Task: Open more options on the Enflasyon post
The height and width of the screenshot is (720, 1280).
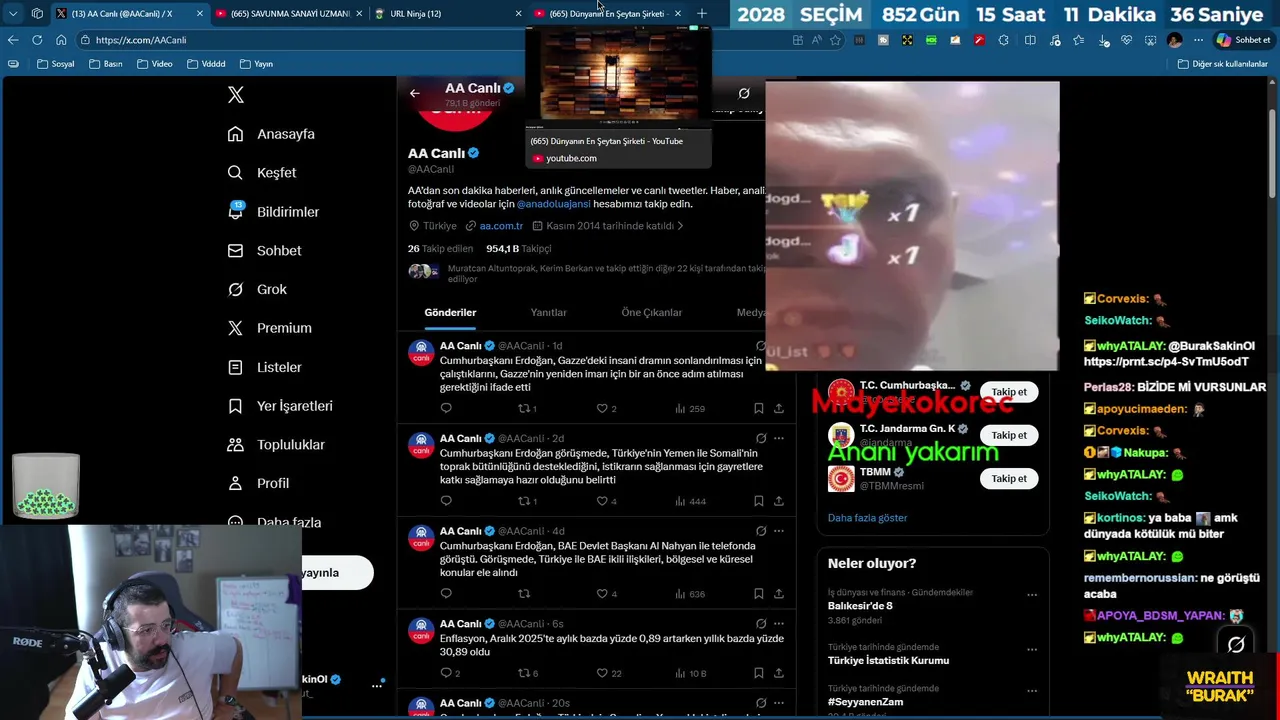Action: pyautogui.click(x=779, y=624)
